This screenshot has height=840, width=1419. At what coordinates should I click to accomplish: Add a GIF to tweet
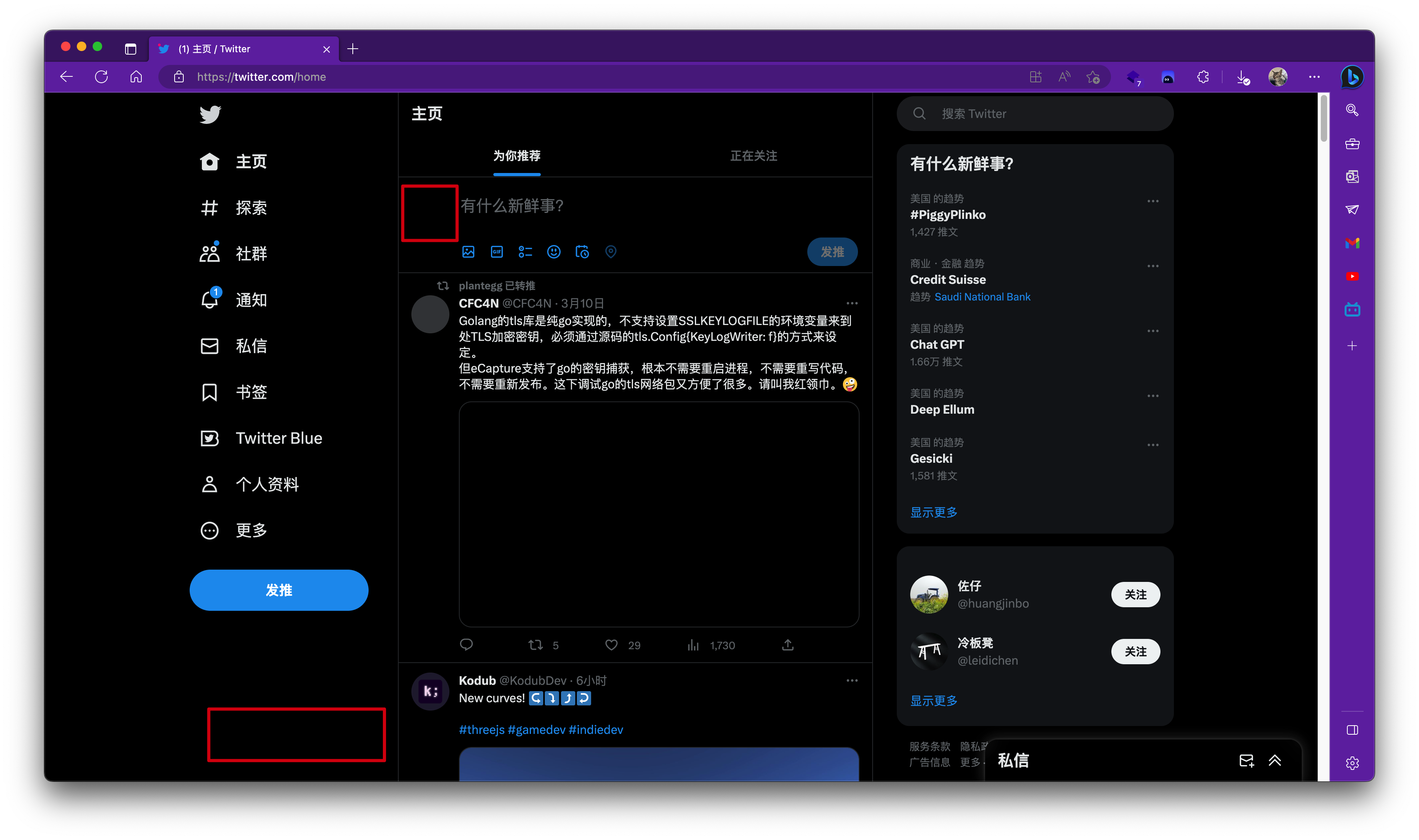click(x=496, y=252)
